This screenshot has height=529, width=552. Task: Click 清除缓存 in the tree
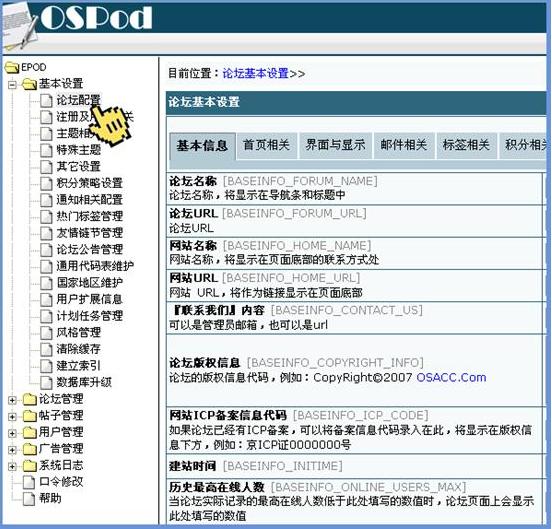(79, 349)
